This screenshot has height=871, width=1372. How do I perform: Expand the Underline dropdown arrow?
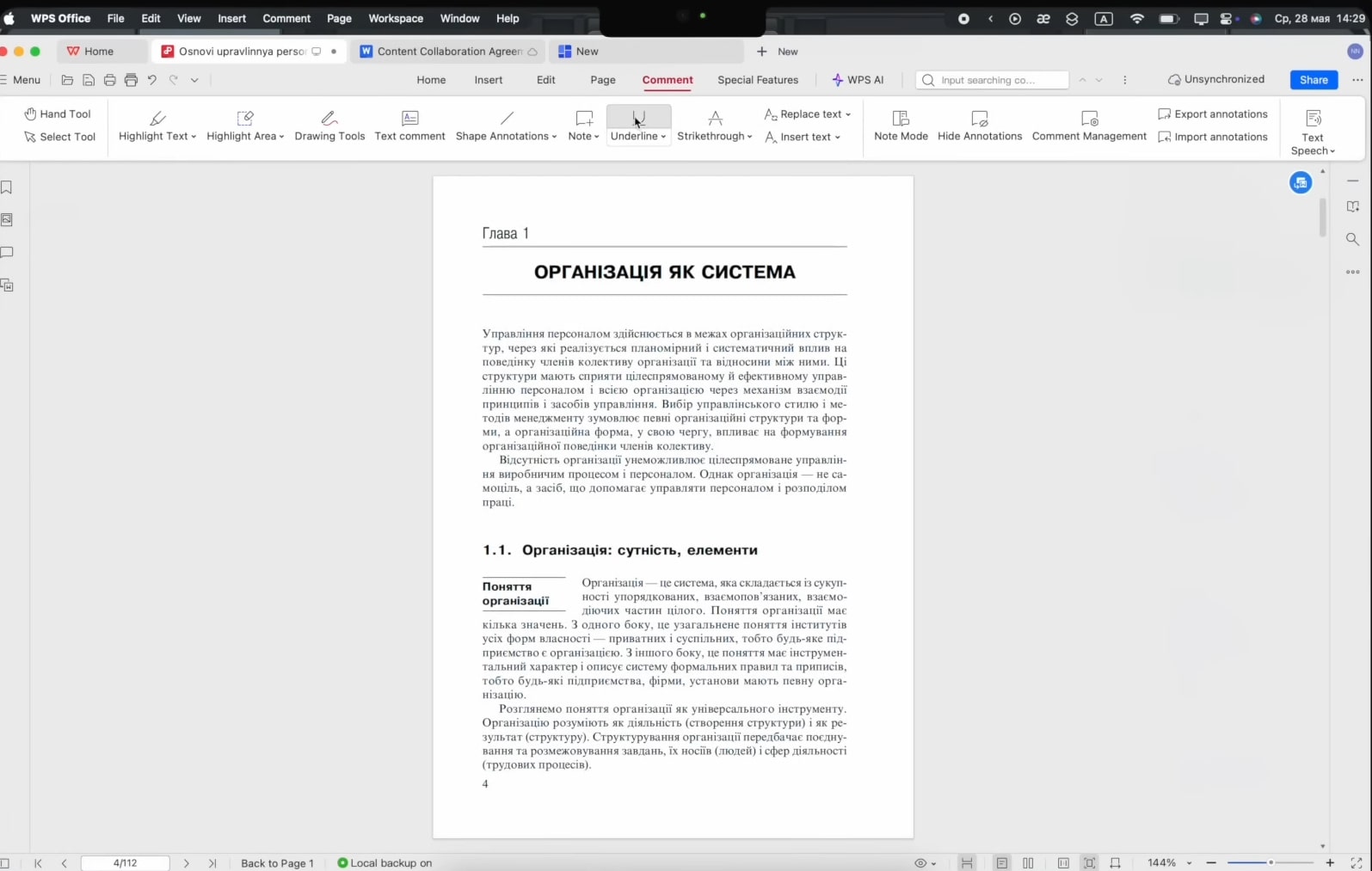coord(663,137)
